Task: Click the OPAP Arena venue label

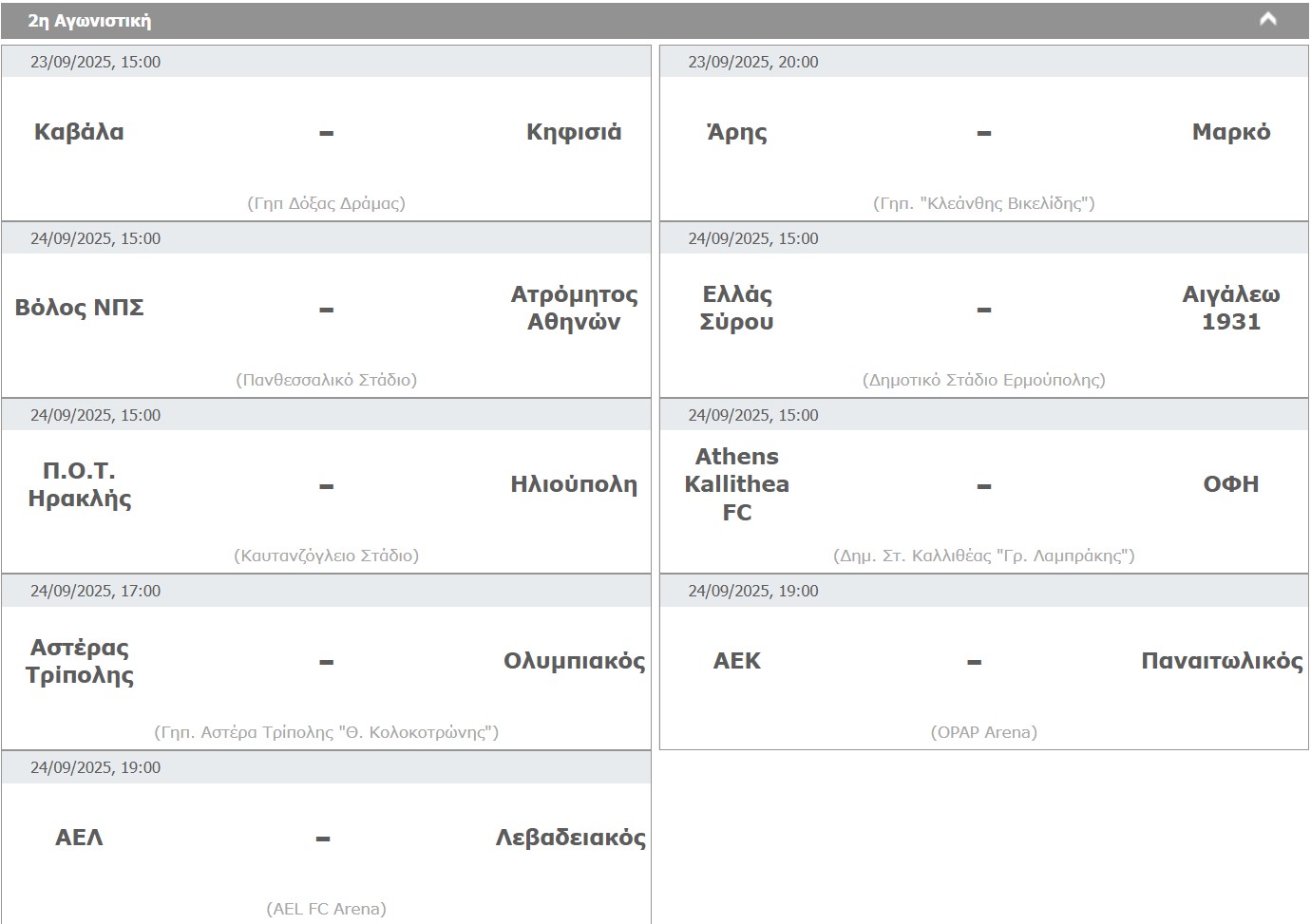Action: click(984, 732)
